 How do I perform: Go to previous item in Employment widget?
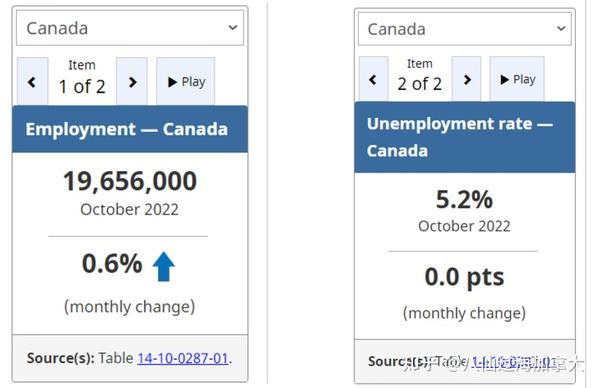click(x=33, y=81)
